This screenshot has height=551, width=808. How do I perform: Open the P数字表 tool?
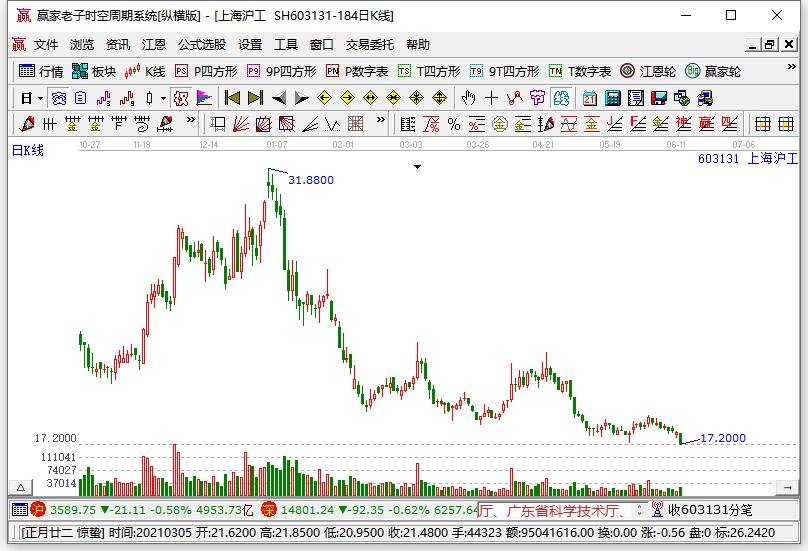coord(357,71)
